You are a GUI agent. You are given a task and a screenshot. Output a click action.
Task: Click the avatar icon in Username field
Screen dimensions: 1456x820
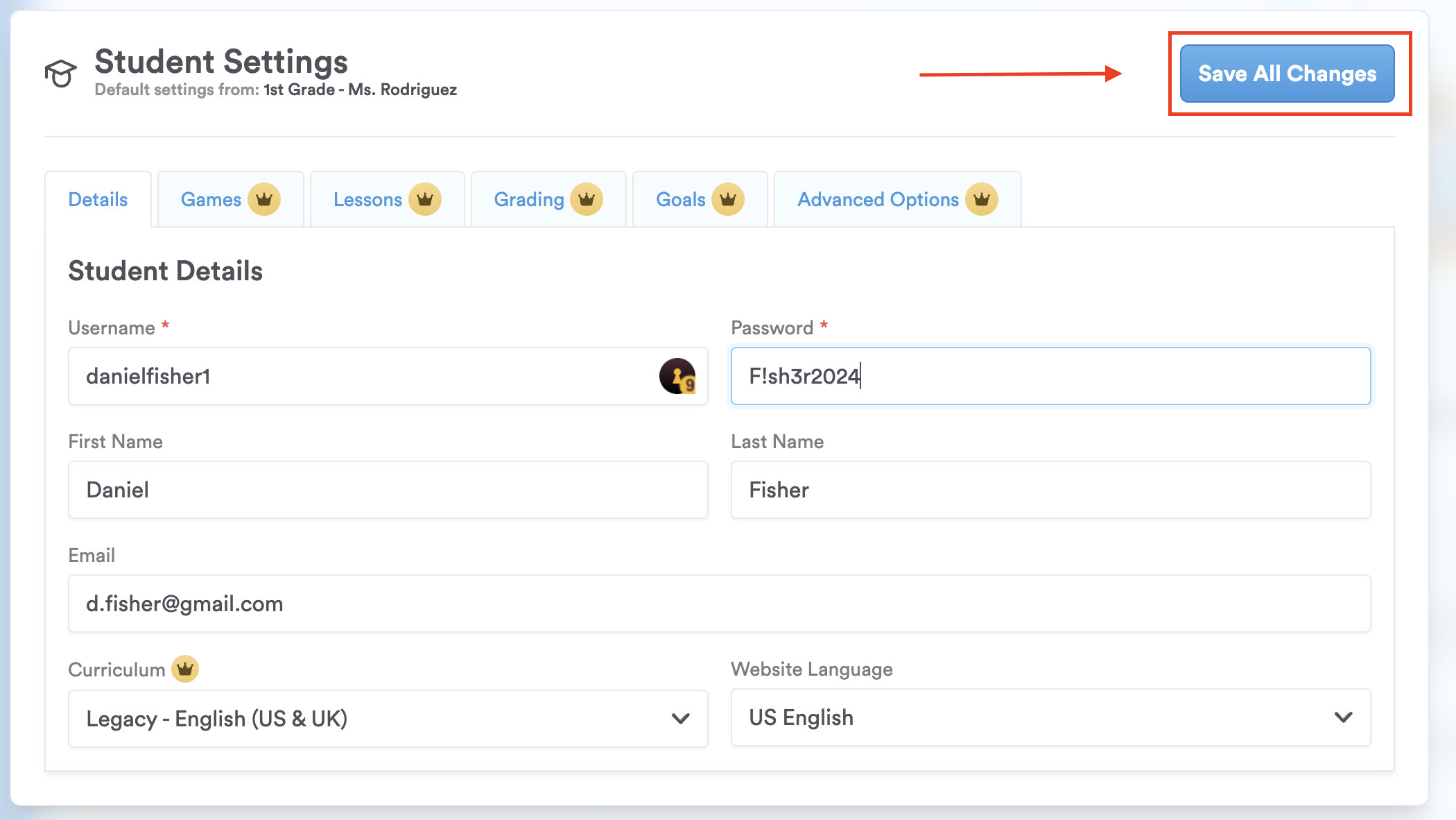coord(677,376)
